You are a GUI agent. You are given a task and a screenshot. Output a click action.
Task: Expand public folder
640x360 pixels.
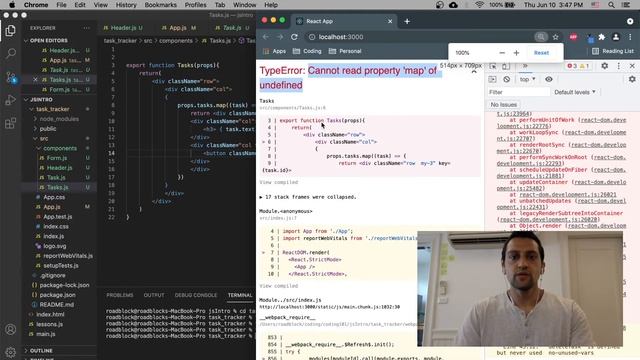click(48, 129)
